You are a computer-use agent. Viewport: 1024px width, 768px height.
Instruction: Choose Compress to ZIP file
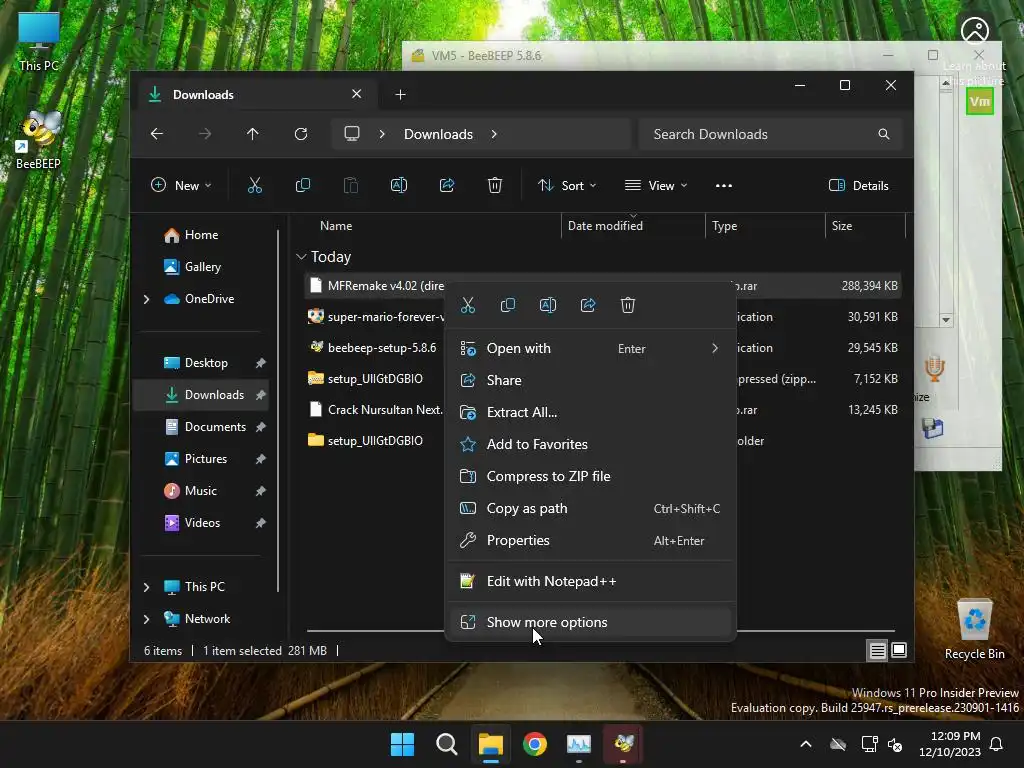pyautogui.click(x=590, y=476)
